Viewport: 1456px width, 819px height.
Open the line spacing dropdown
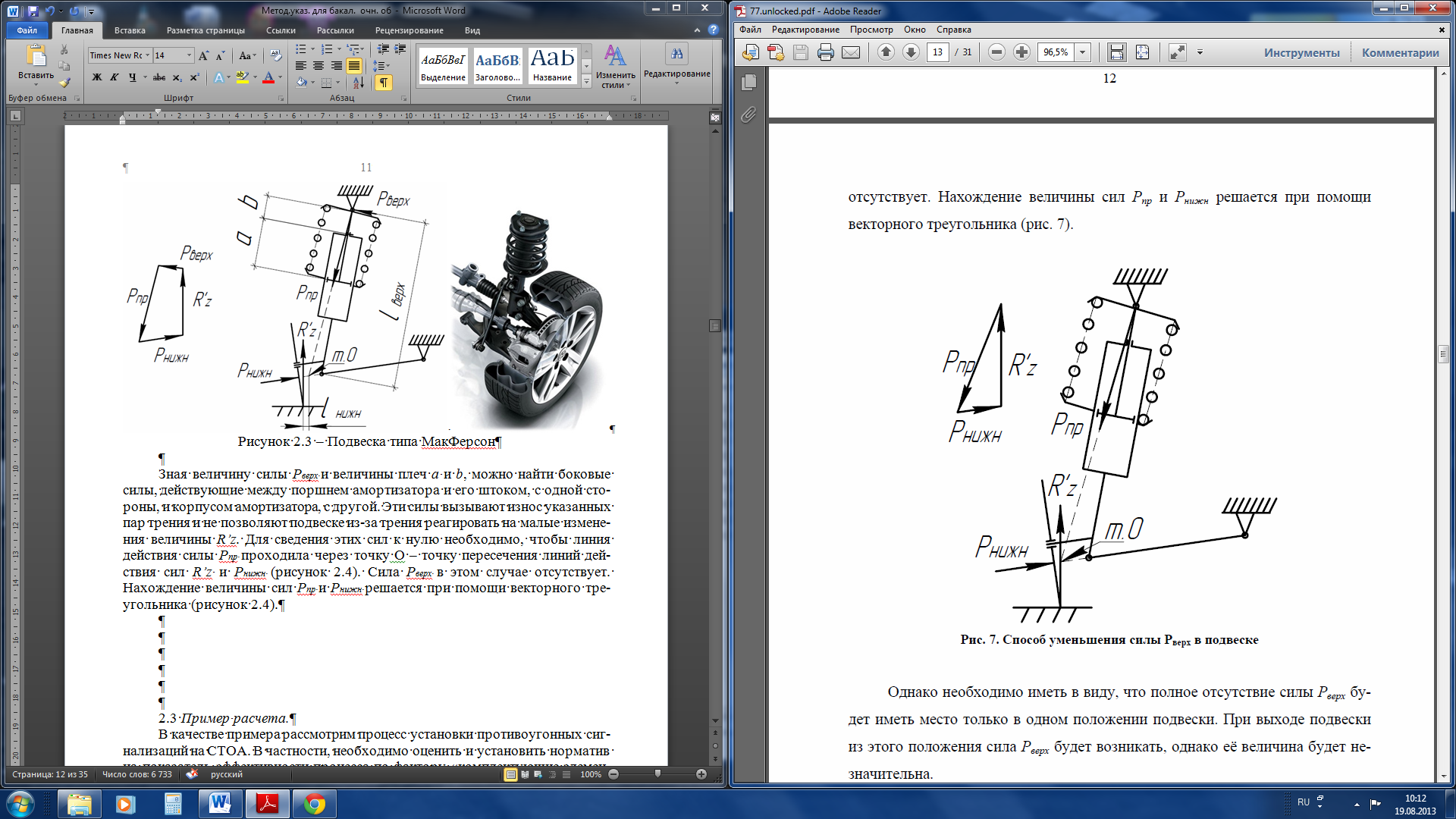[x=383, y=66]
